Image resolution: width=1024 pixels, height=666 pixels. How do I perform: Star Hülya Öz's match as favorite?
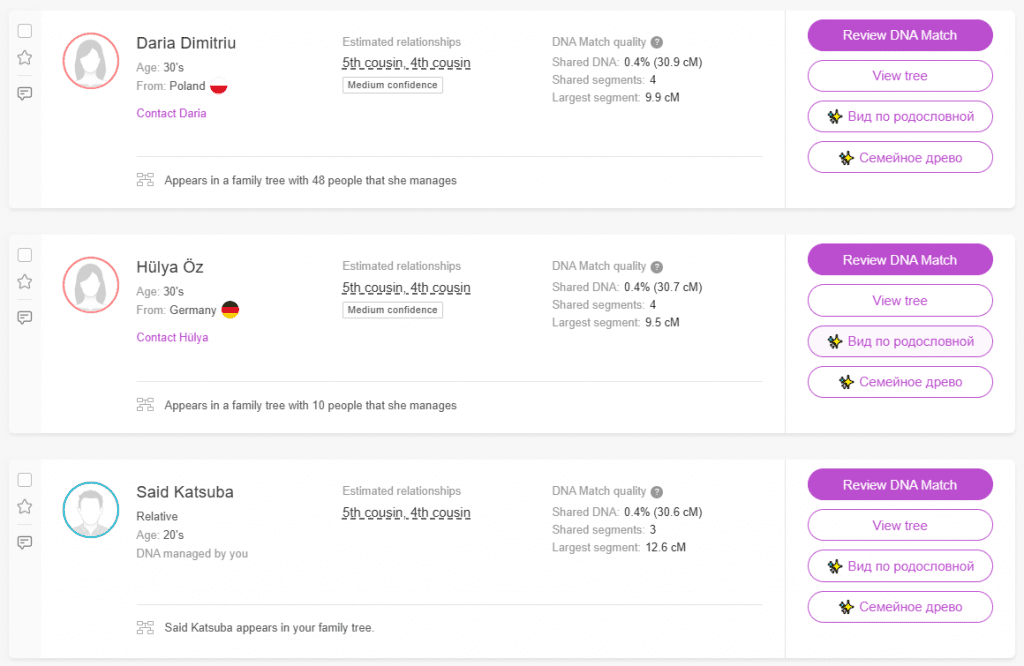tap(25, 282)
